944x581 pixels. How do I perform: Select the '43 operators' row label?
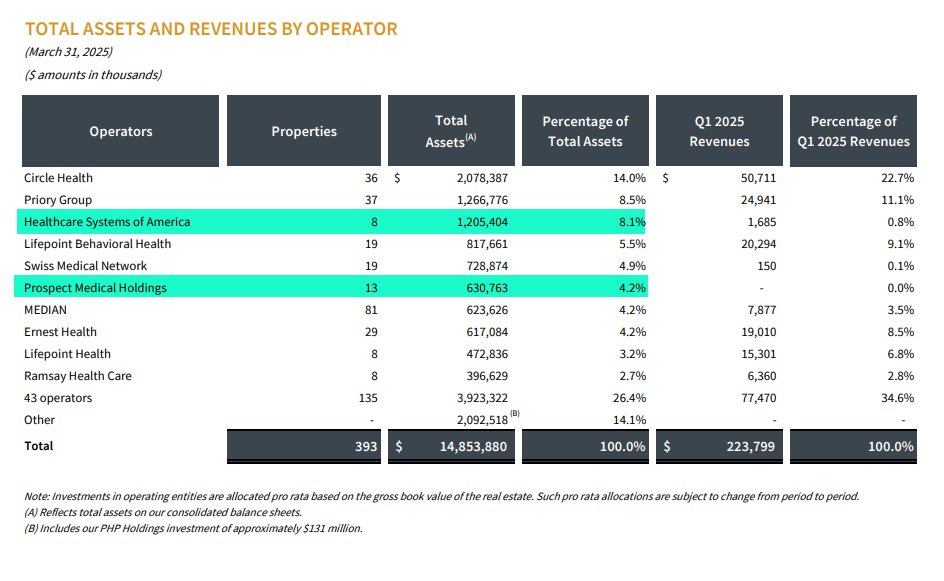[58, 398]
